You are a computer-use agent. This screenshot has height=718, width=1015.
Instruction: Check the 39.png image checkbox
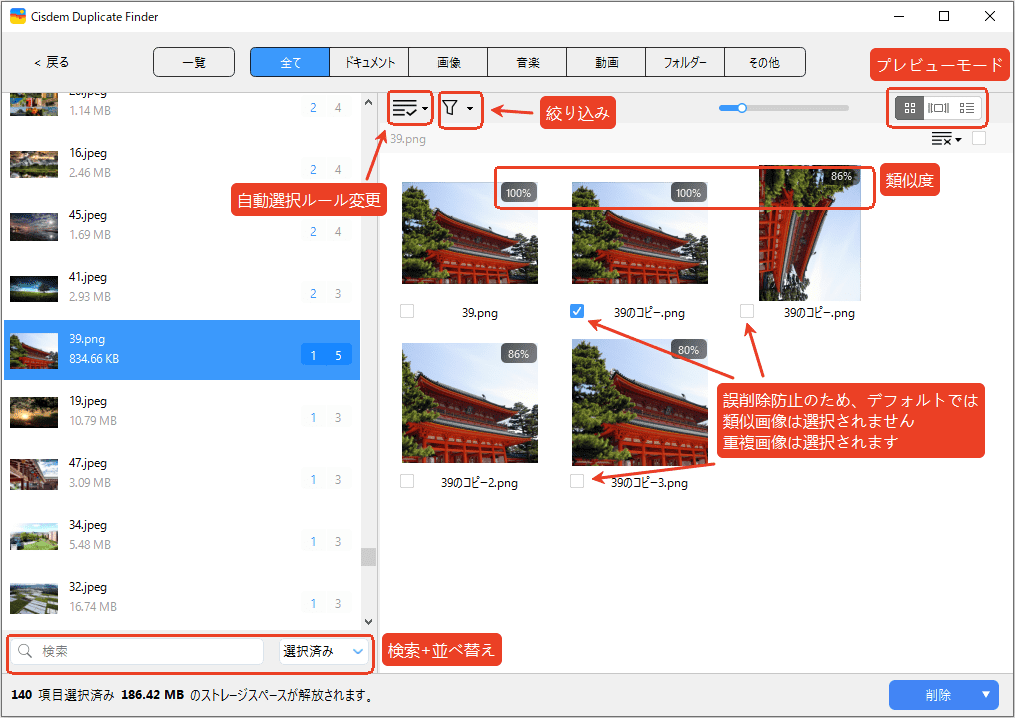tap(407, 311)
